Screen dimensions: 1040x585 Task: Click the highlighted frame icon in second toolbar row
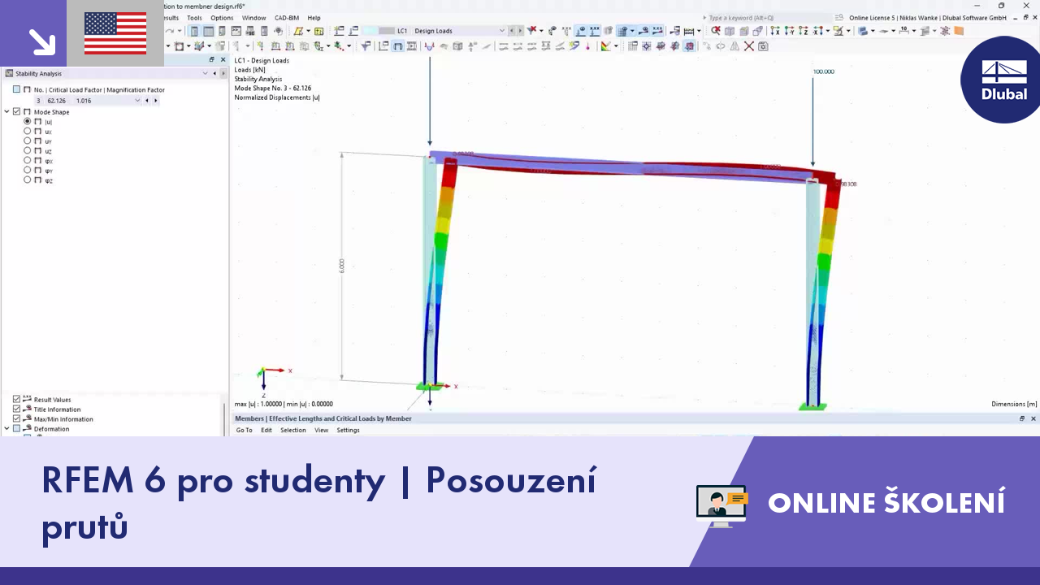[x=397, y=46]
